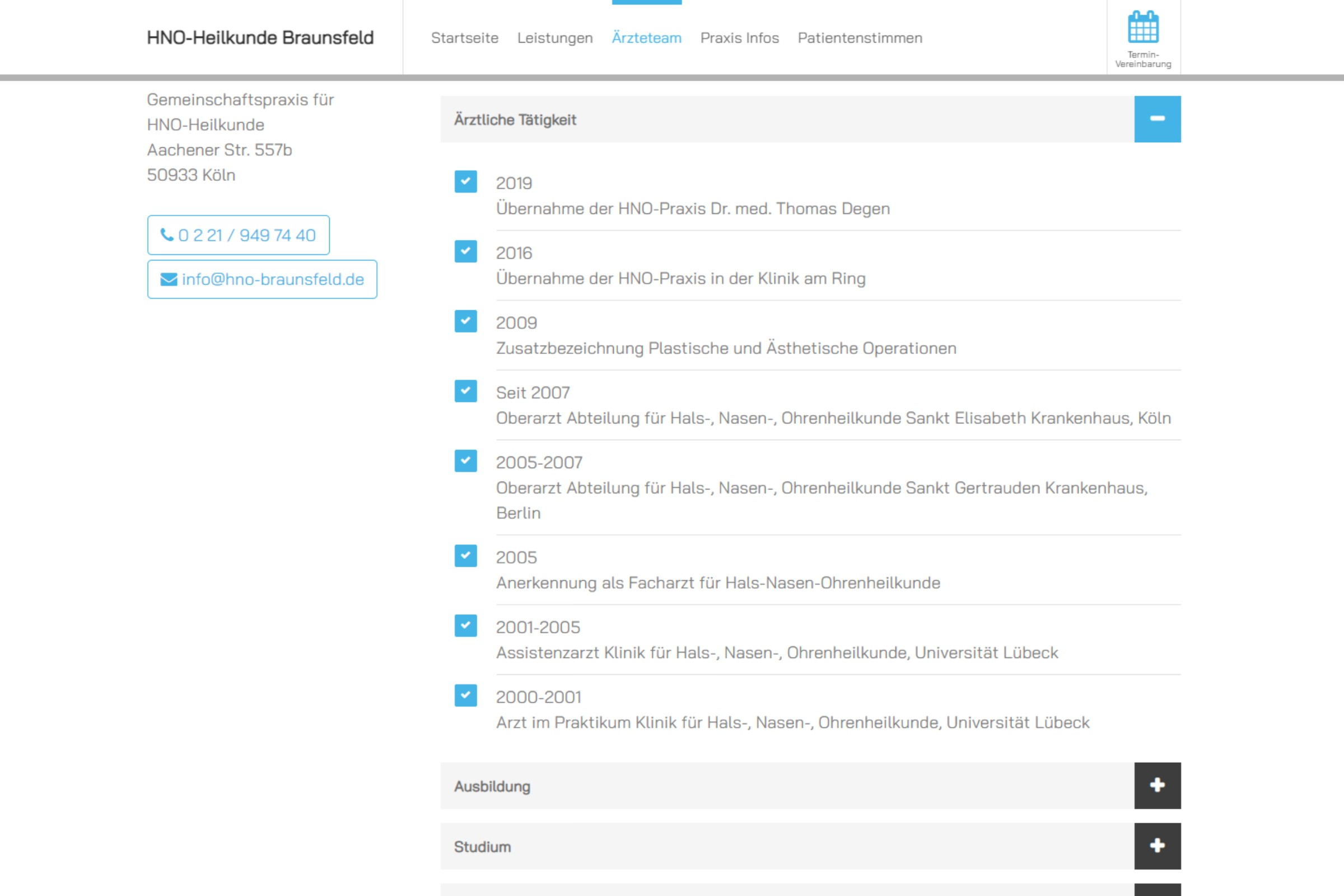Open the Termin-Vereinbarung calendar icon
The height and width of the screenshot is (896, 1344).
pyautogui.click(x=1143, y=27)
